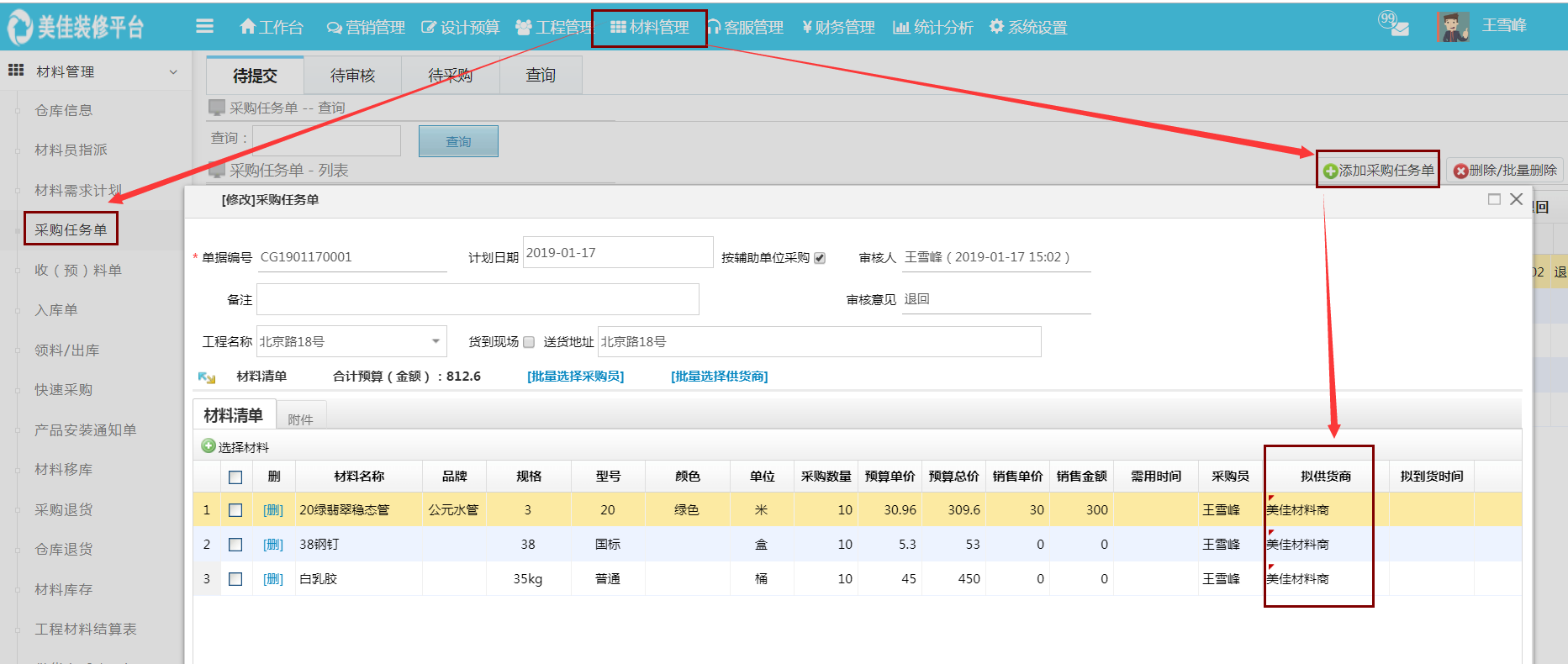Image resolution: width=1568 pixels, height=664 pixels.
Task: Click the 工作台 home icon
Action: (247, 27)
